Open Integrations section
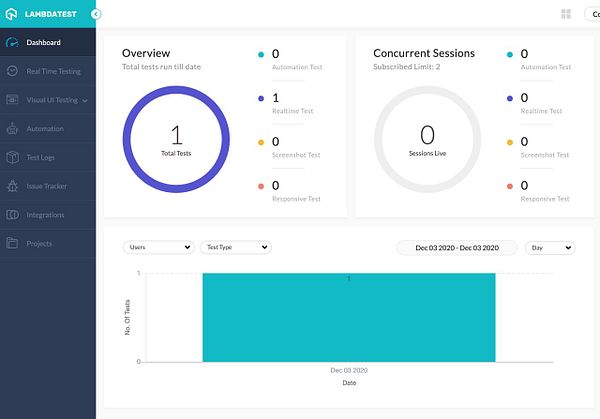Viewport: 600px width, 419px height. pos(48,215)
